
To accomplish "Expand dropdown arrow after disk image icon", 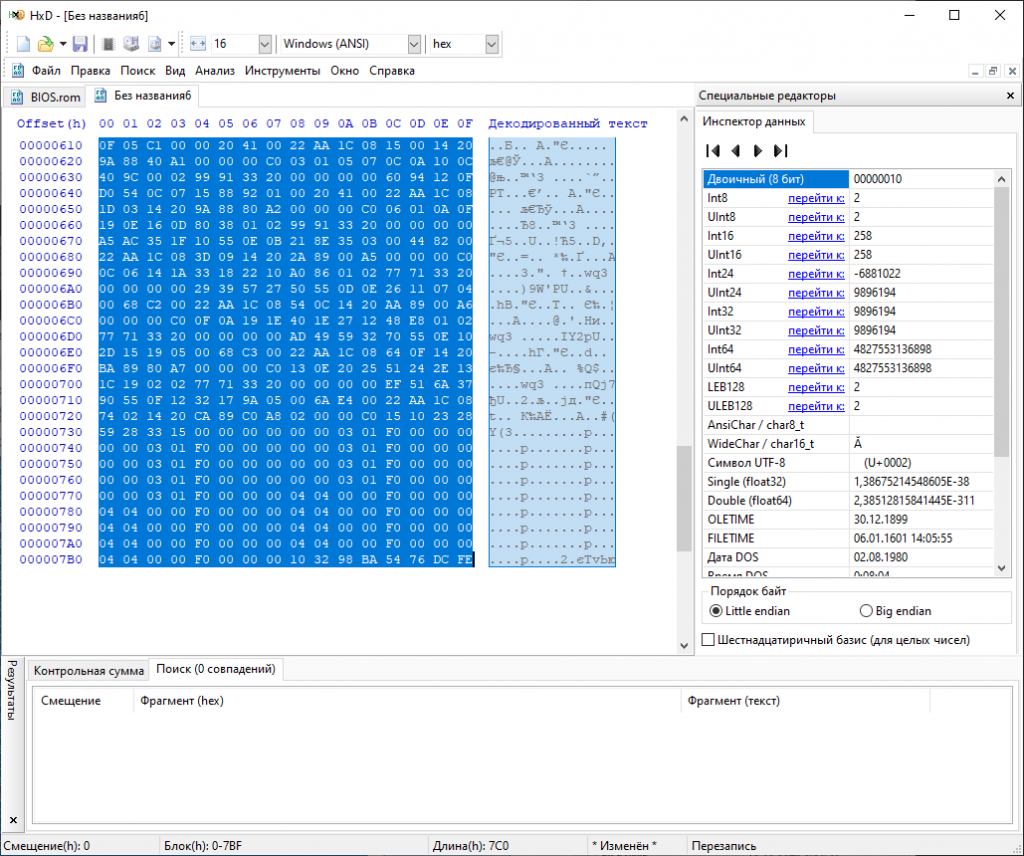I will (x=171, y=44).
